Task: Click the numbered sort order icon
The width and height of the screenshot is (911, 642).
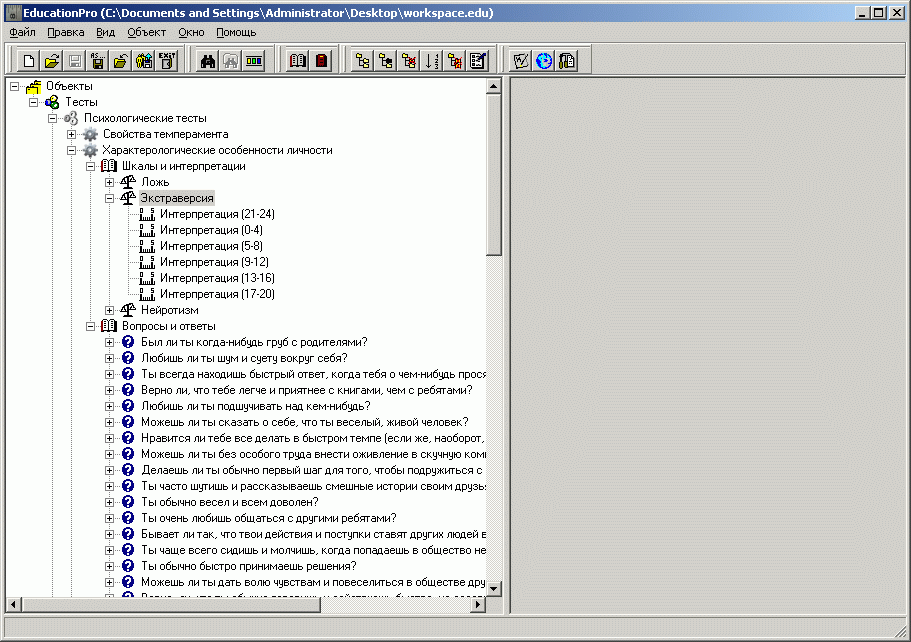Action: [x=432, y=61]
